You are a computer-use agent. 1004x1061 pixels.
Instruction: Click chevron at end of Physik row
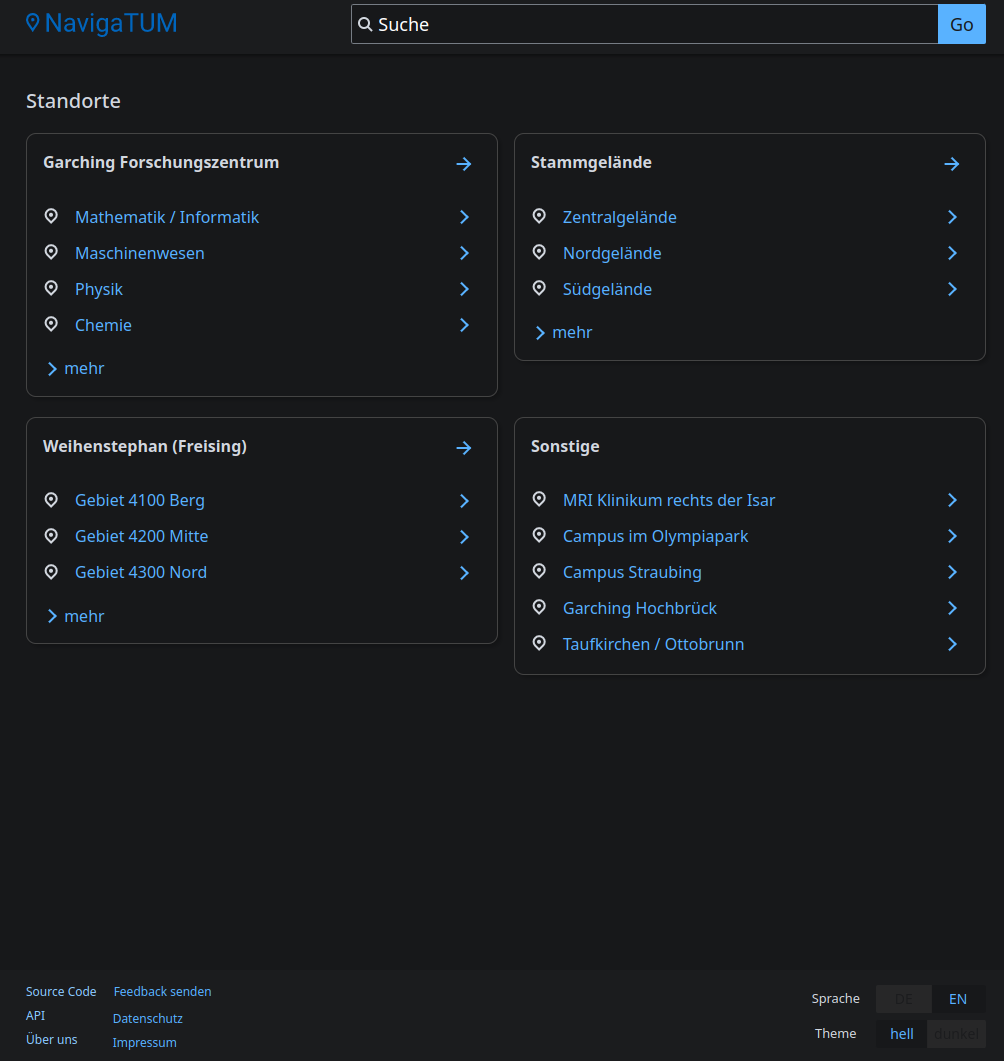465,290
